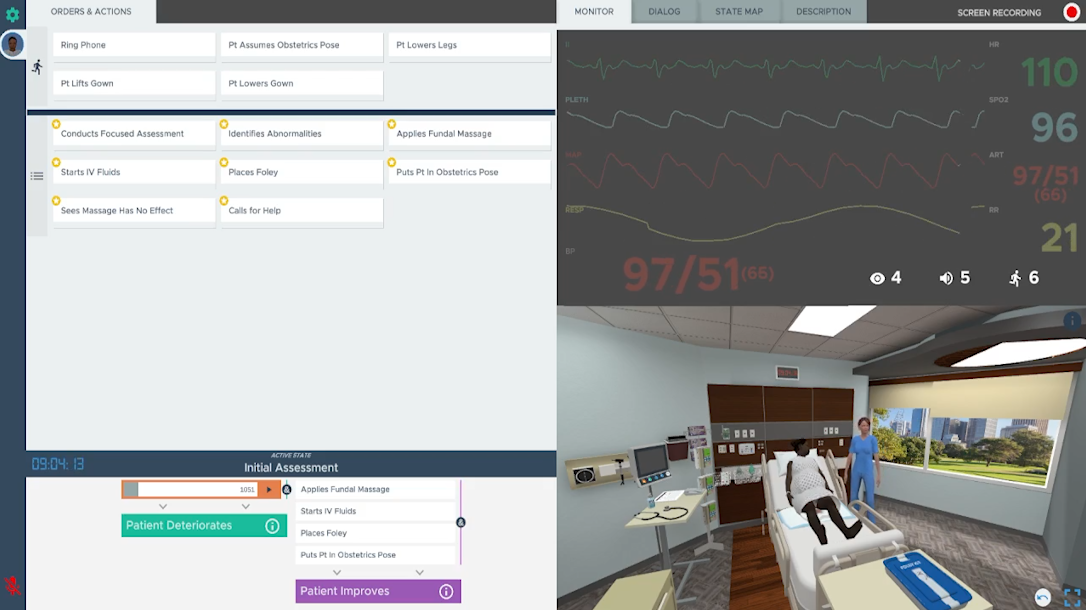Select the patient avatar in the sidebar
1086x610 pixels.
click(x=13, y=45)
